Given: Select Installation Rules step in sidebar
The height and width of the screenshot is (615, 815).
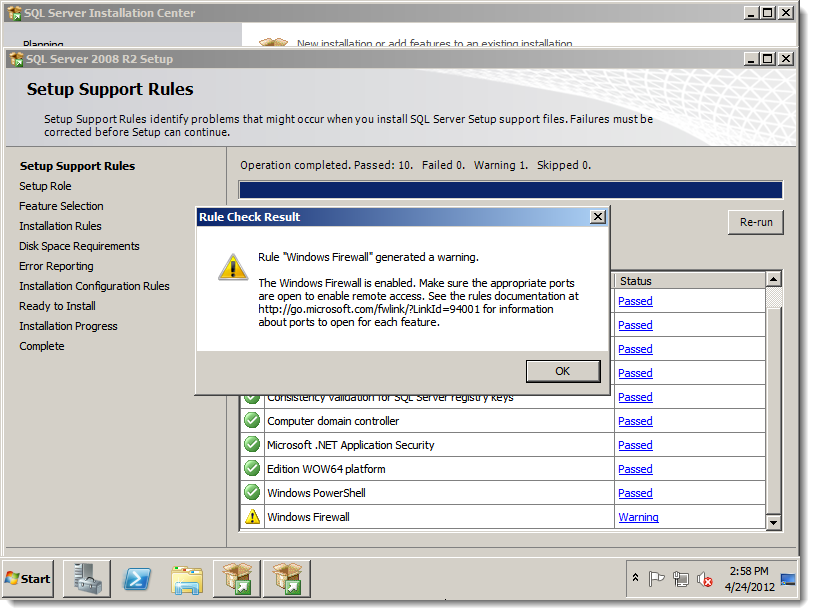Looking at the screenshot, I should point(60,226).
